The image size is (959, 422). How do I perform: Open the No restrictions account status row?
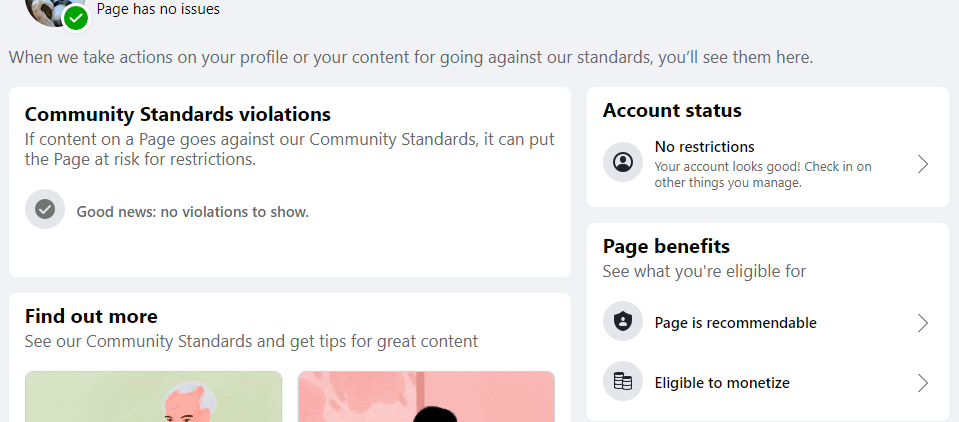pos(768,164)
